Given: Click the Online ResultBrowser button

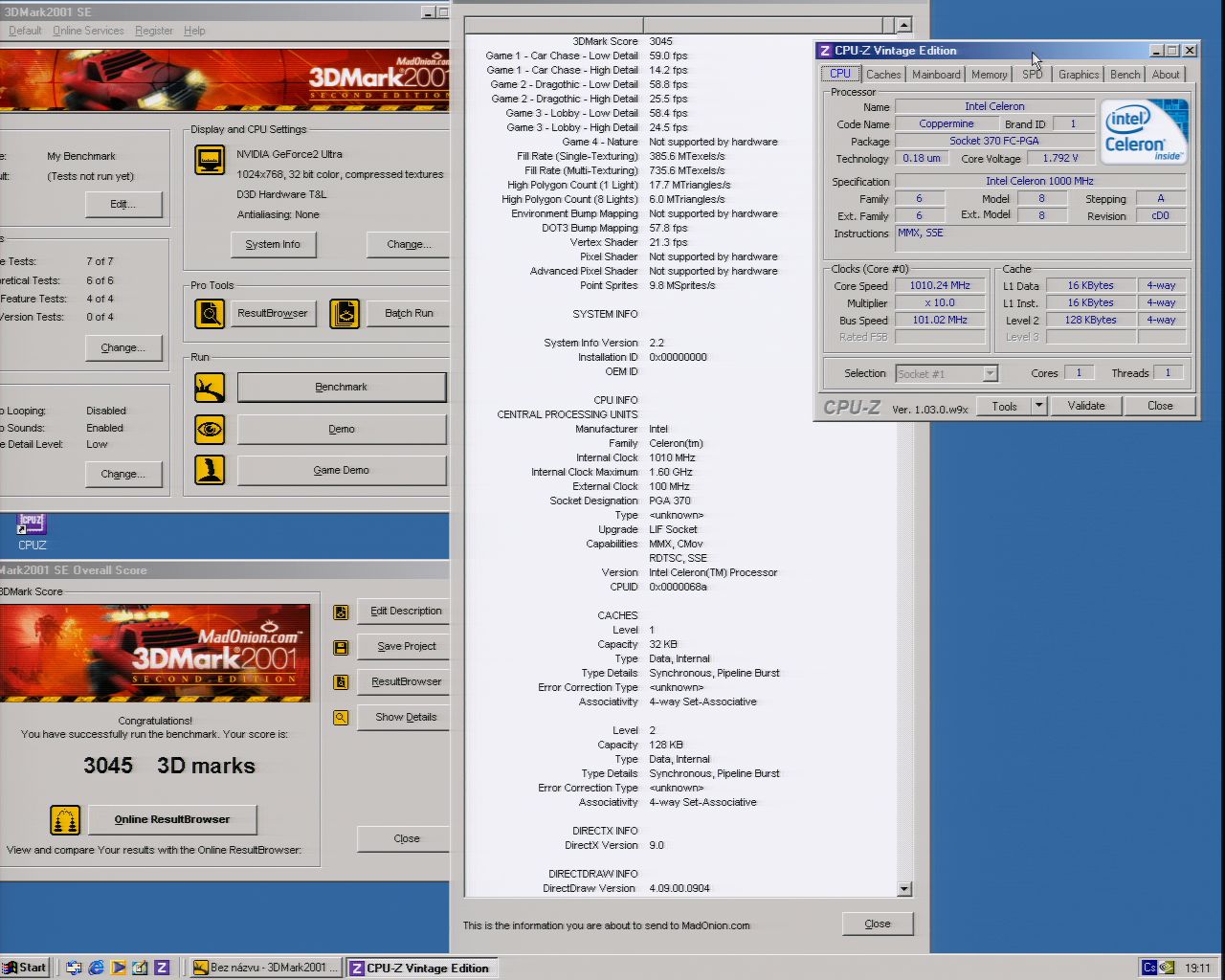Looking at the screenshot, I should (x=172, y=819).
